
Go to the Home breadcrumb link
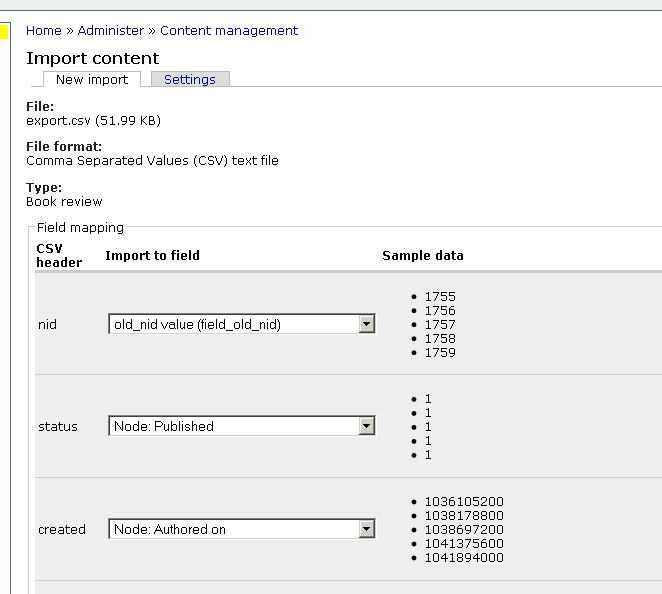(x=43, y=31)
